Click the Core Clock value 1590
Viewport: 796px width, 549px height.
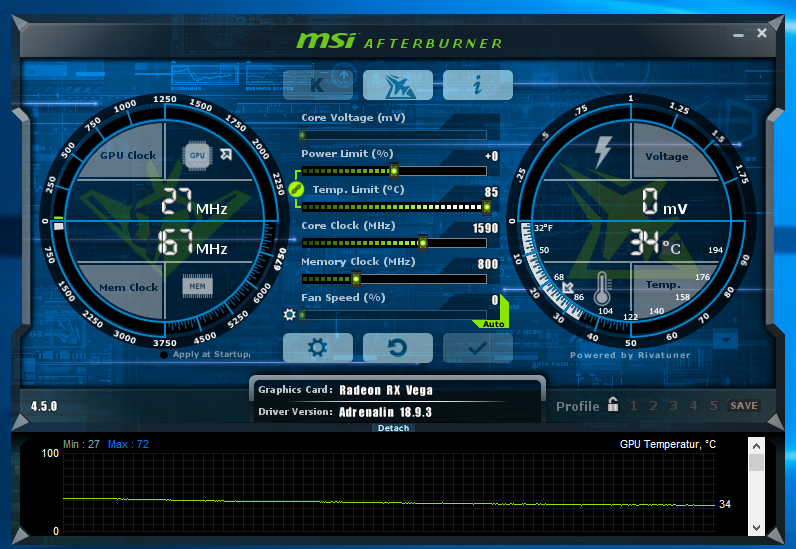[485, 228]
